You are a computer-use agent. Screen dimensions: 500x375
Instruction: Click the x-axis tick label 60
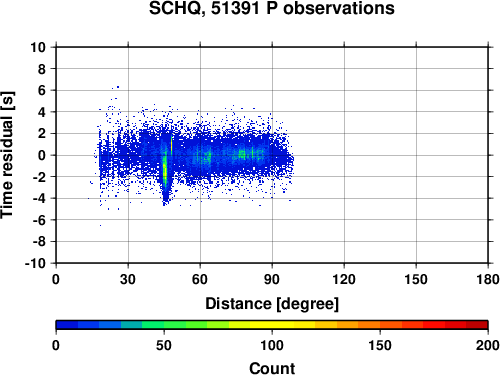[x=200, y=279]
